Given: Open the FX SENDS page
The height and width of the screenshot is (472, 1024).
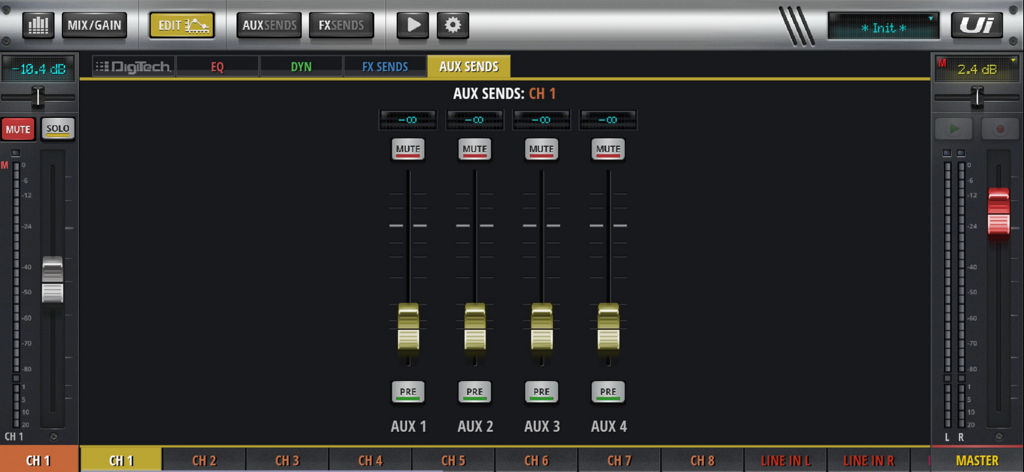Looking at the screenshot, I should 342,25.
